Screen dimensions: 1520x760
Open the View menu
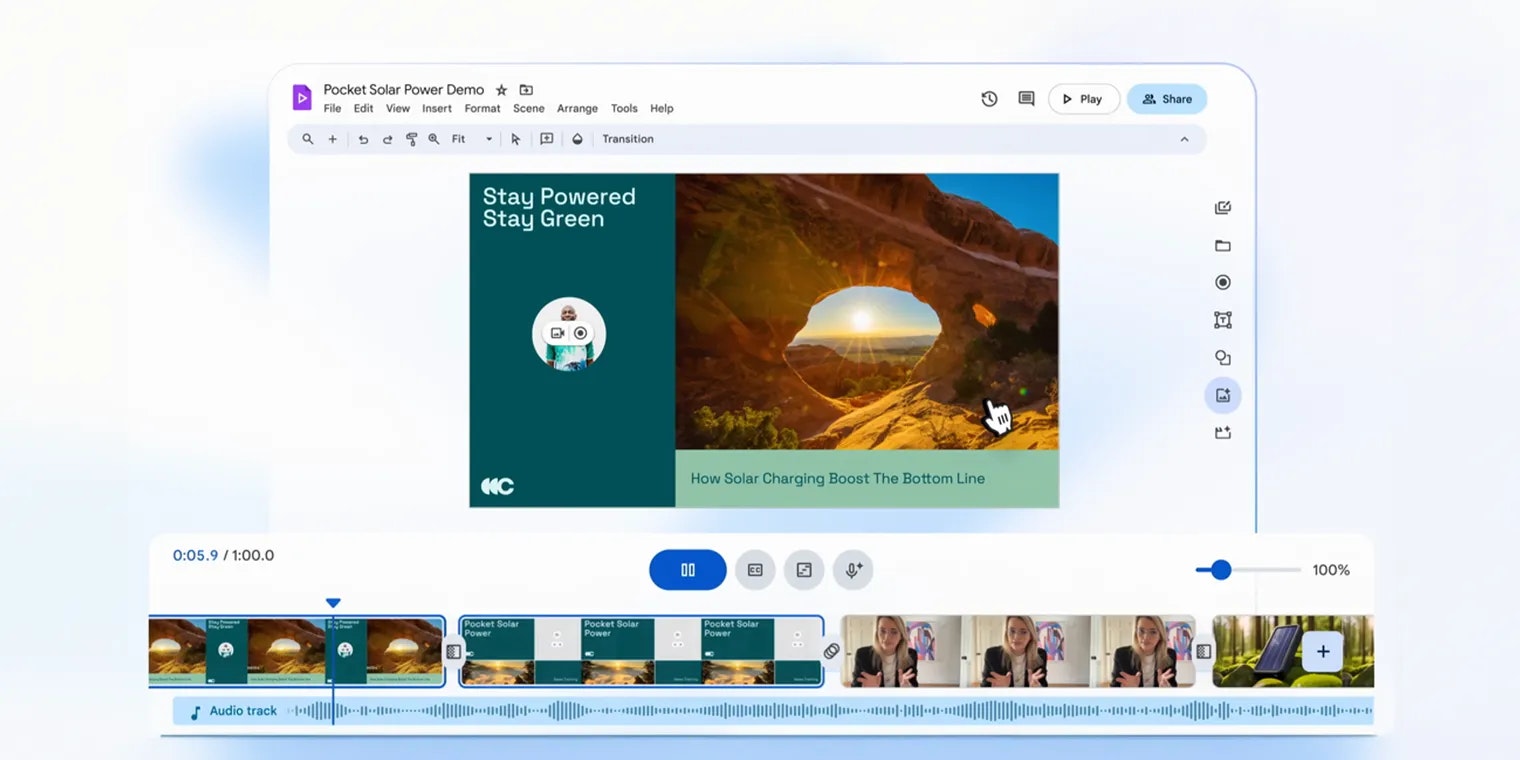click(398, 109)
